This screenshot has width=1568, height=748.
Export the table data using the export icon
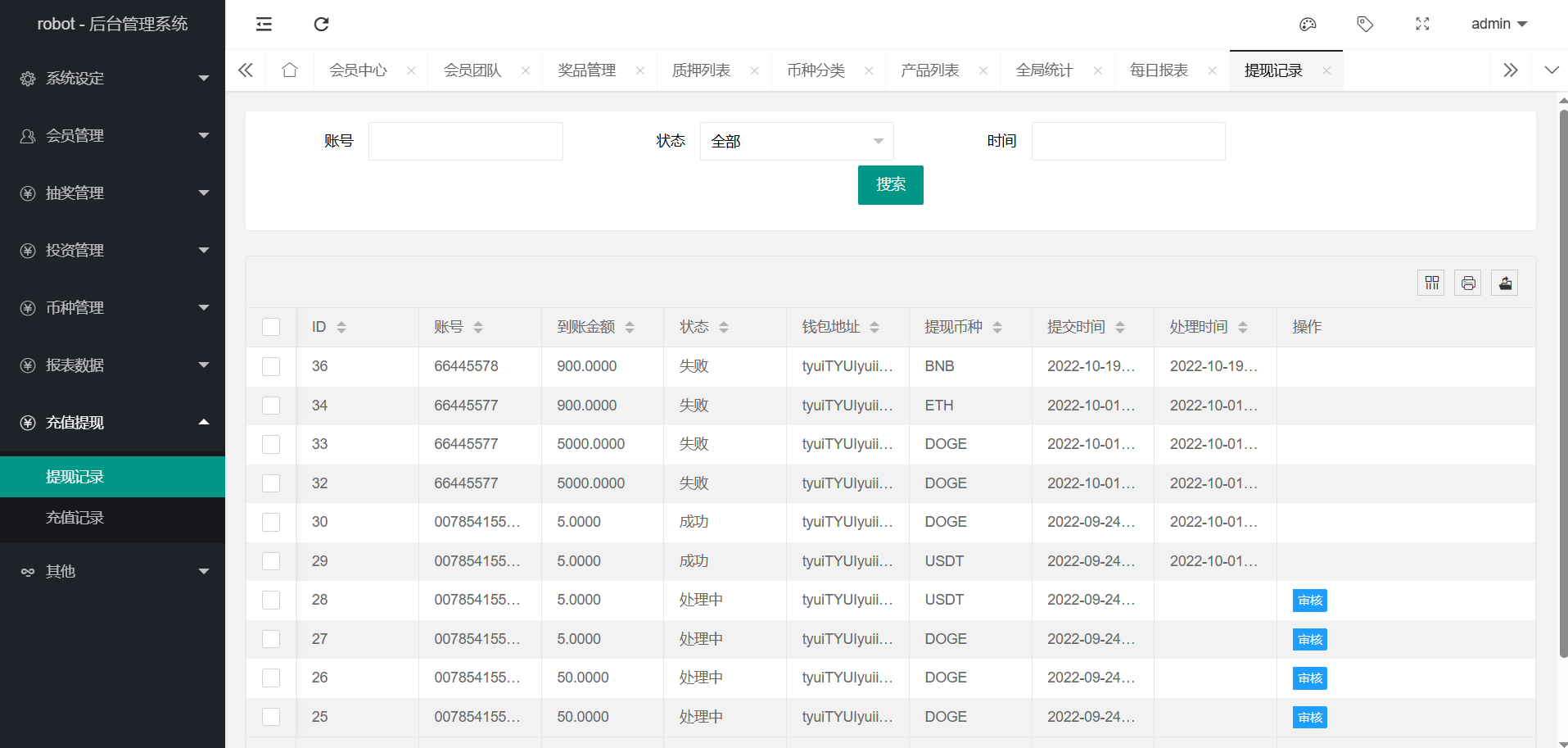coord(1505,283)
